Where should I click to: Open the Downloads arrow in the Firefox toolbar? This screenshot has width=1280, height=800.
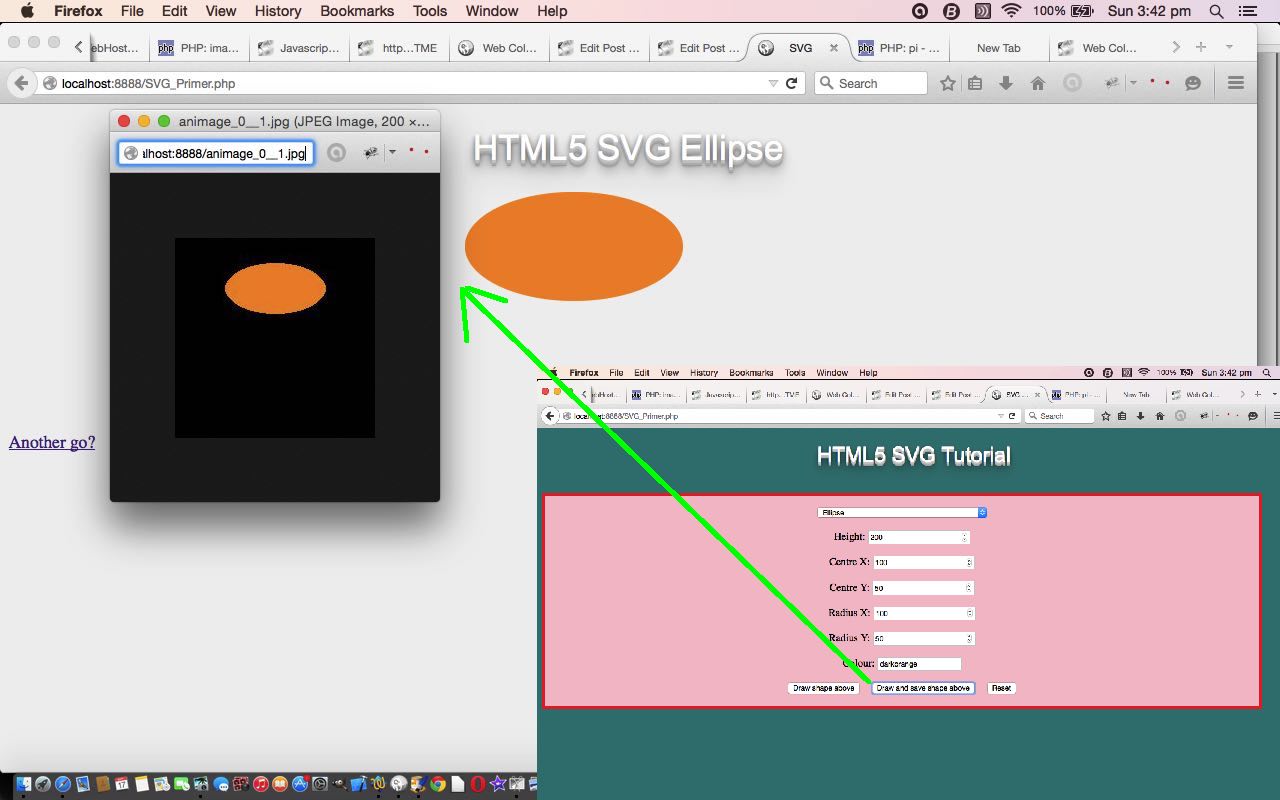click(x=1006, y=83)
